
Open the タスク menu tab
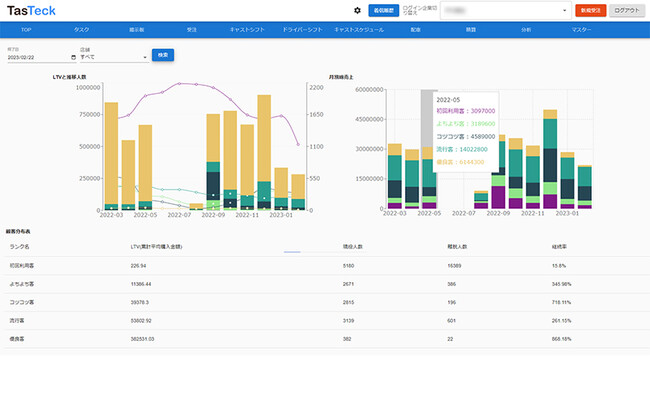(x=81, y=32)
